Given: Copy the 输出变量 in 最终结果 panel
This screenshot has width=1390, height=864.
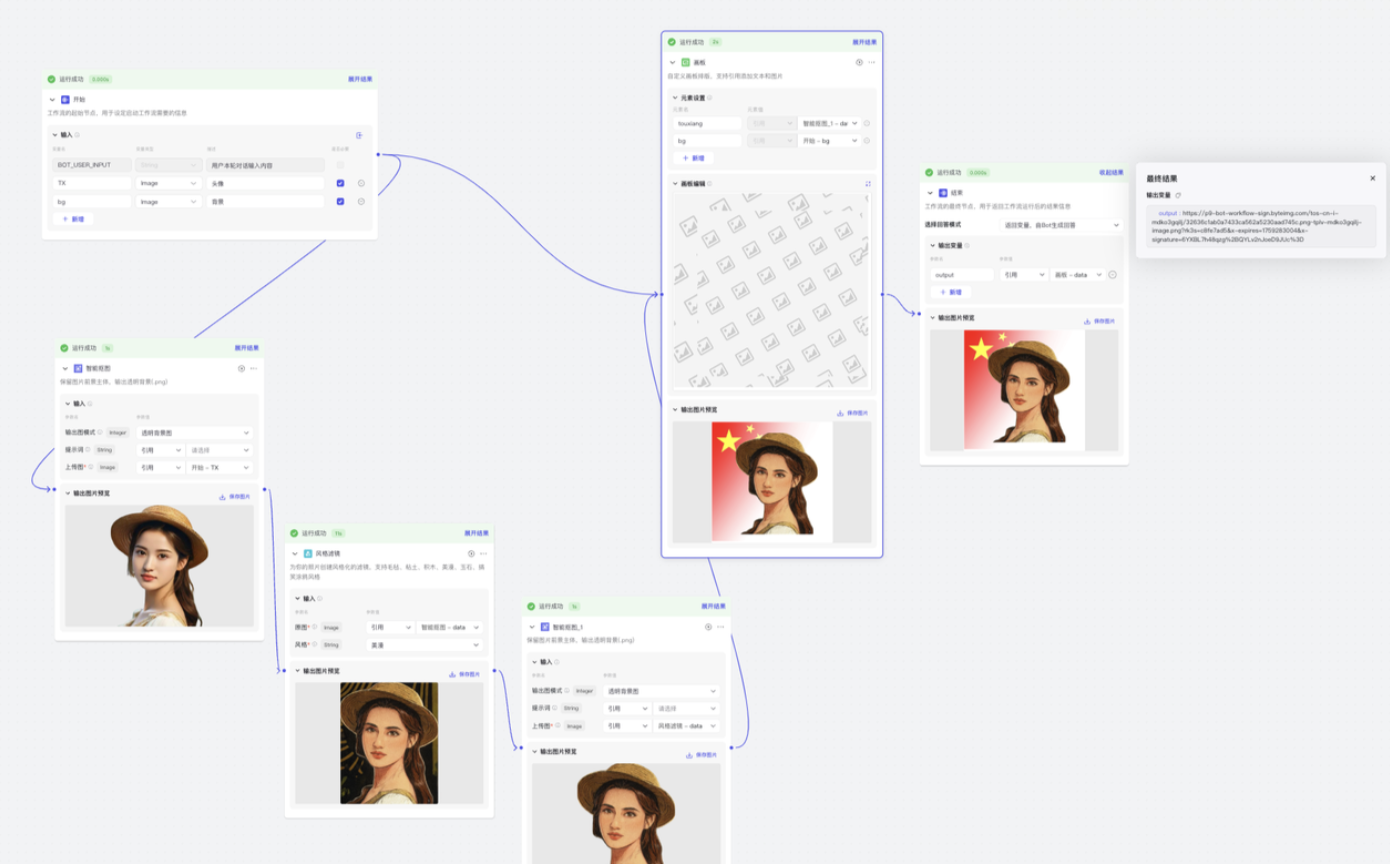Looking at the screenshot, I should tap(1178, 195).
